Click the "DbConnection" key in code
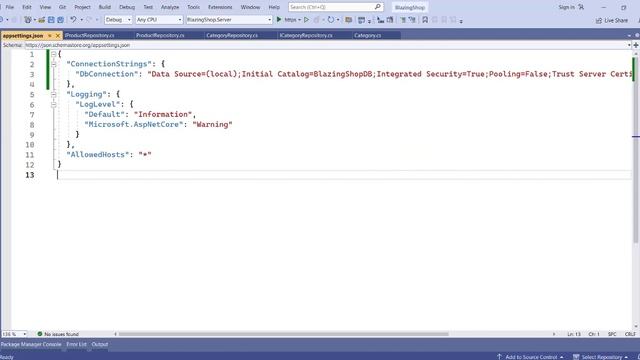This screenshot has height=360, width=640. 107,74
